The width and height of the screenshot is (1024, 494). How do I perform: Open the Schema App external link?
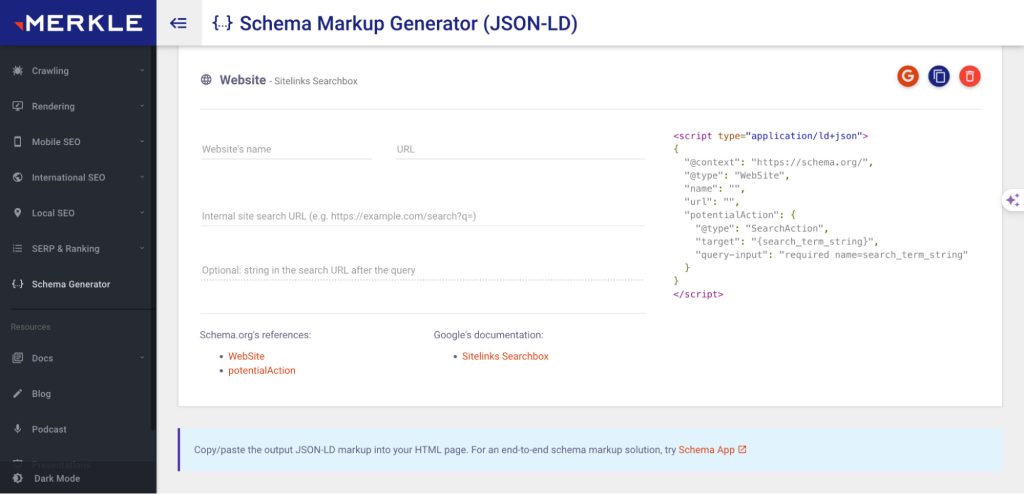(x=712, y=450)
